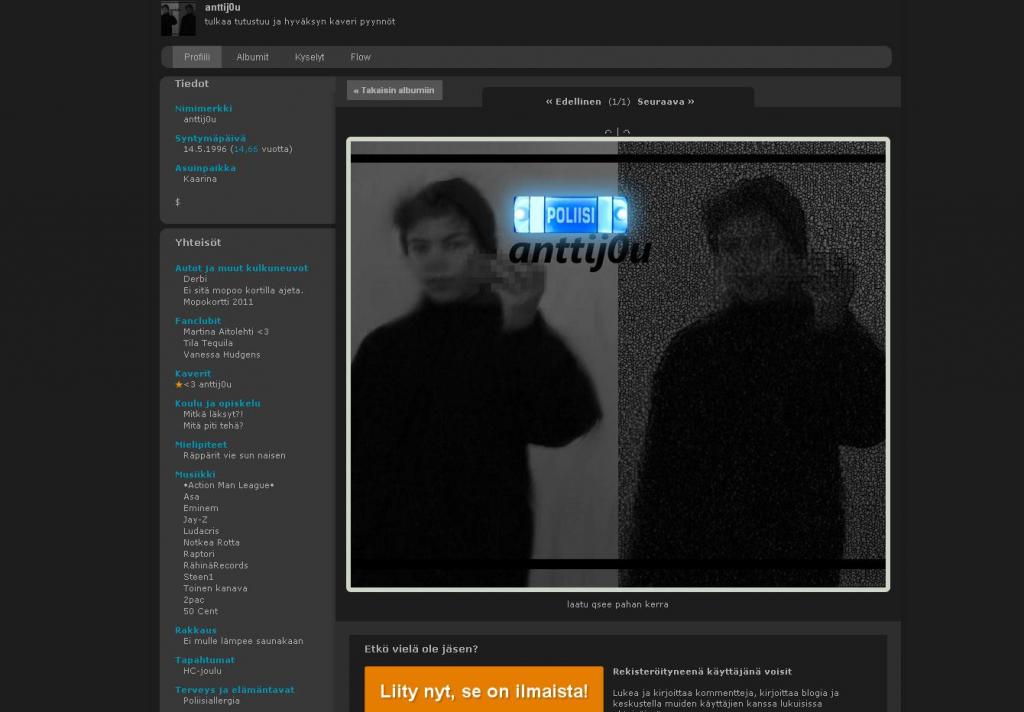
Task: Open the Jay-Z community
Action: point(195,519)
